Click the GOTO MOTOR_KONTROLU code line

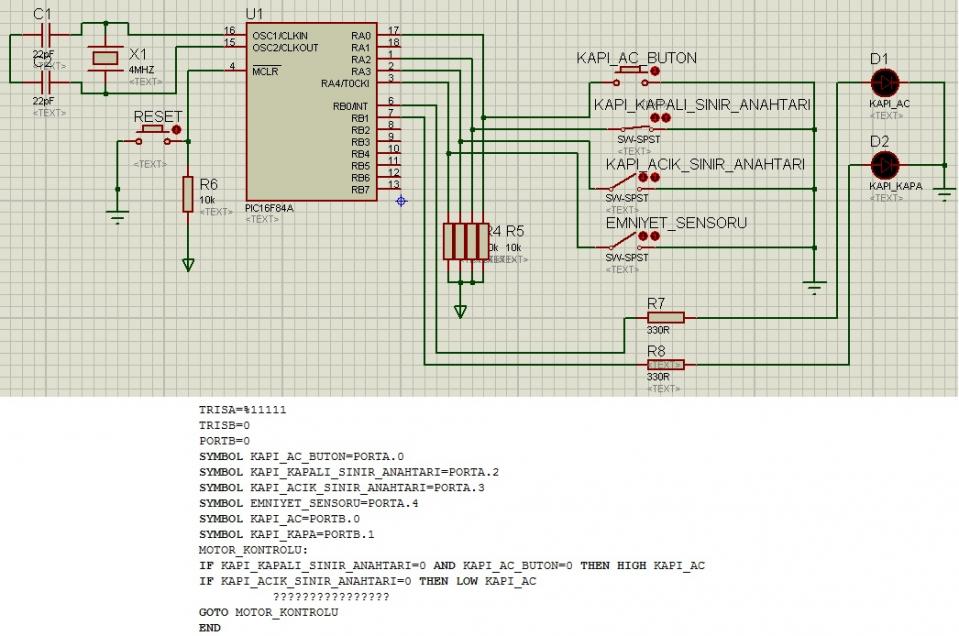268,612
